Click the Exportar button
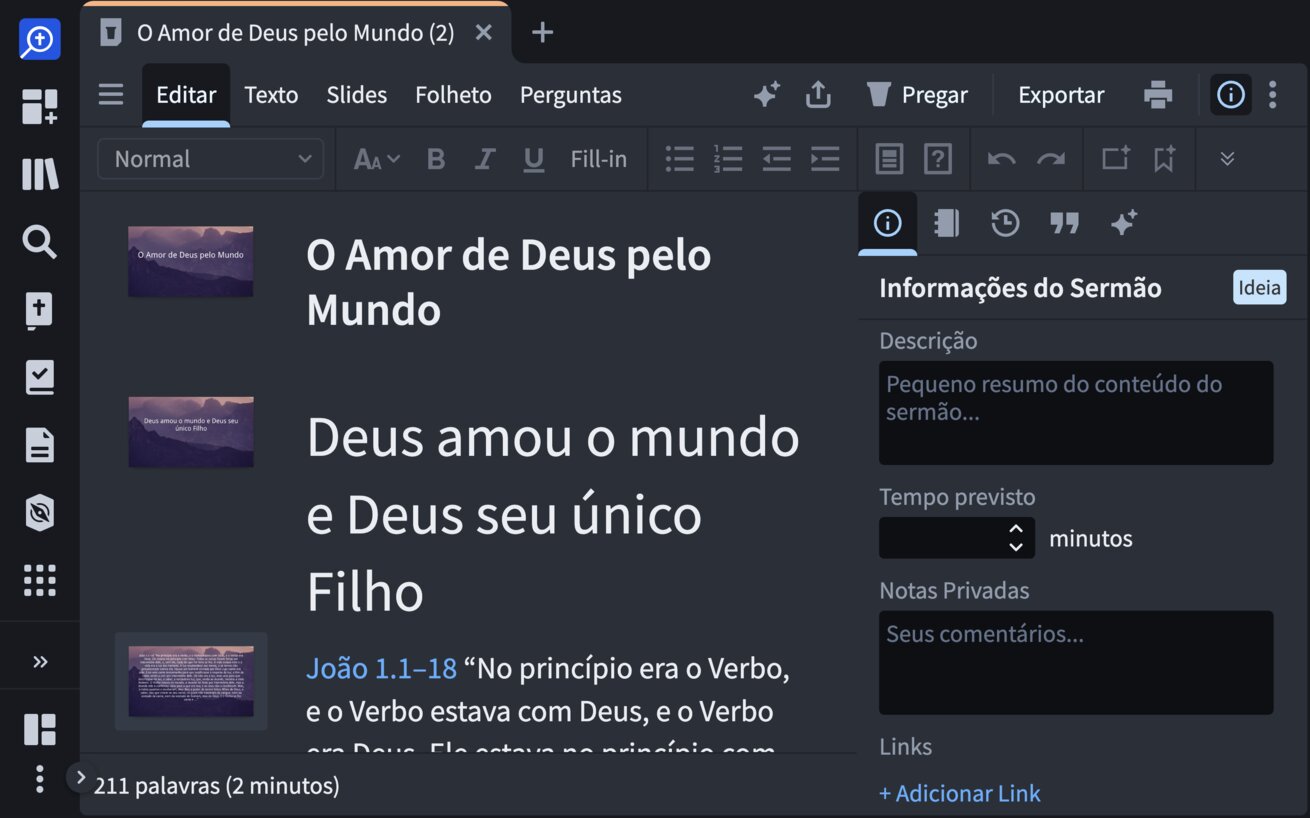 pyautogui.click(x=1061, y=95)
